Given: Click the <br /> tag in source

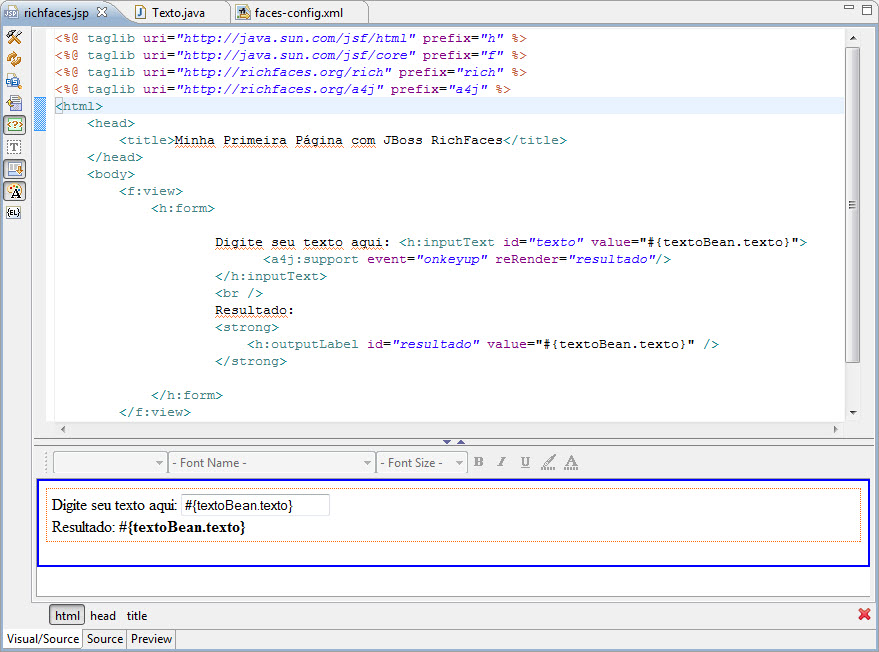Looking at the screenshot, I should (x=239, y=293).
